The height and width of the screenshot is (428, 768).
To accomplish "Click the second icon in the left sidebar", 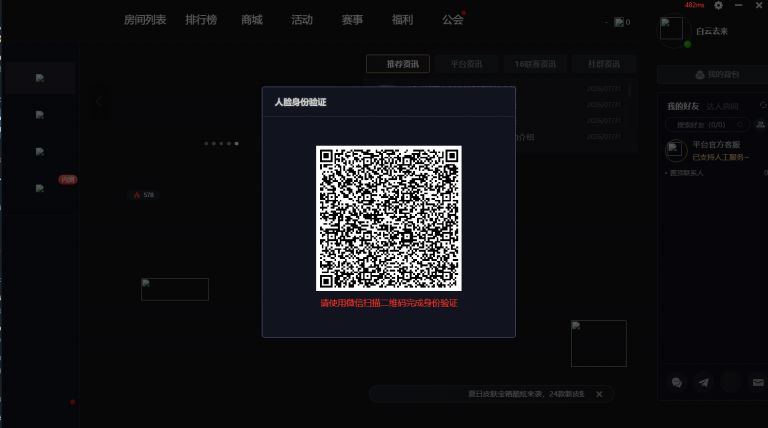I will pos(40,115).
